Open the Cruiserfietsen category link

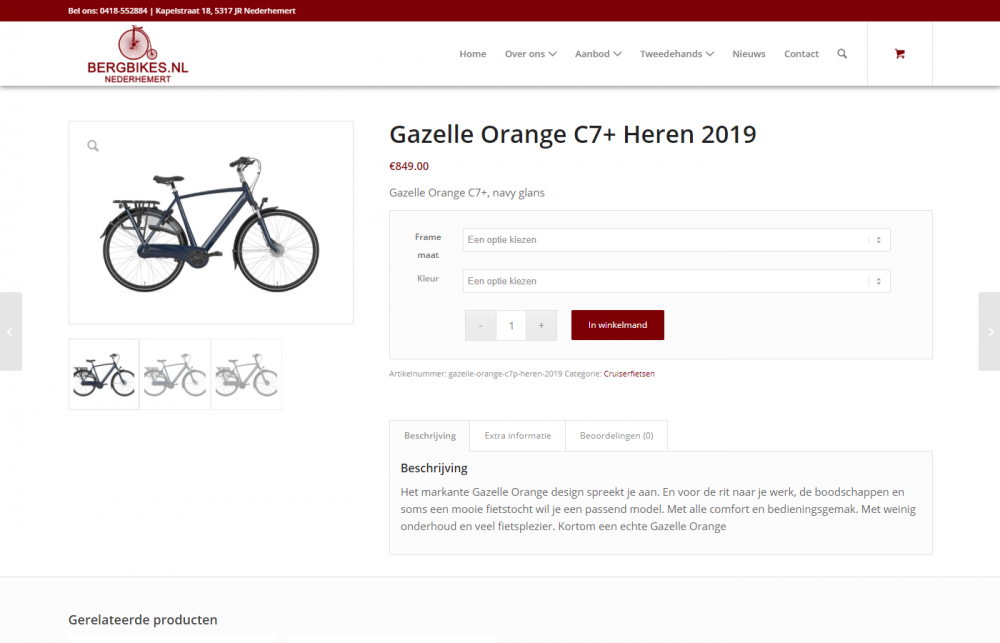629,374
